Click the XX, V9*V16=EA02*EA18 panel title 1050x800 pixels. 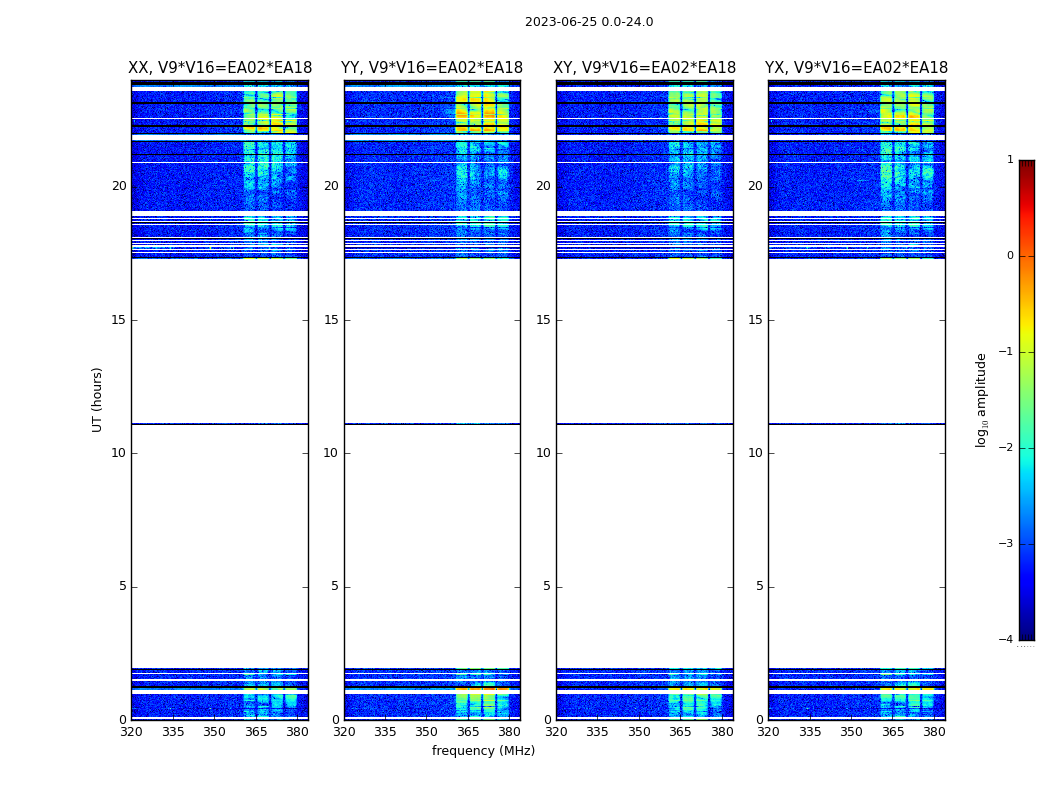[220, 68]
